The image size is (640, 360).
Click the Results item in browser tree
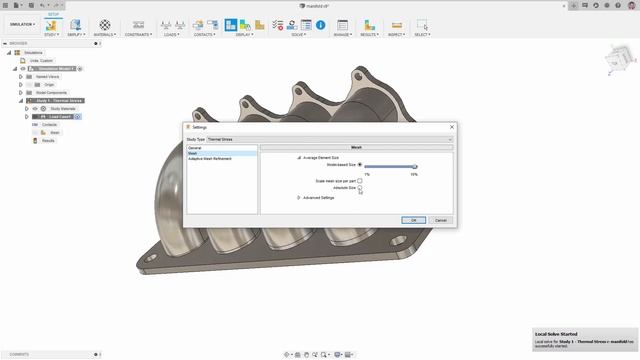click(48, 140)
